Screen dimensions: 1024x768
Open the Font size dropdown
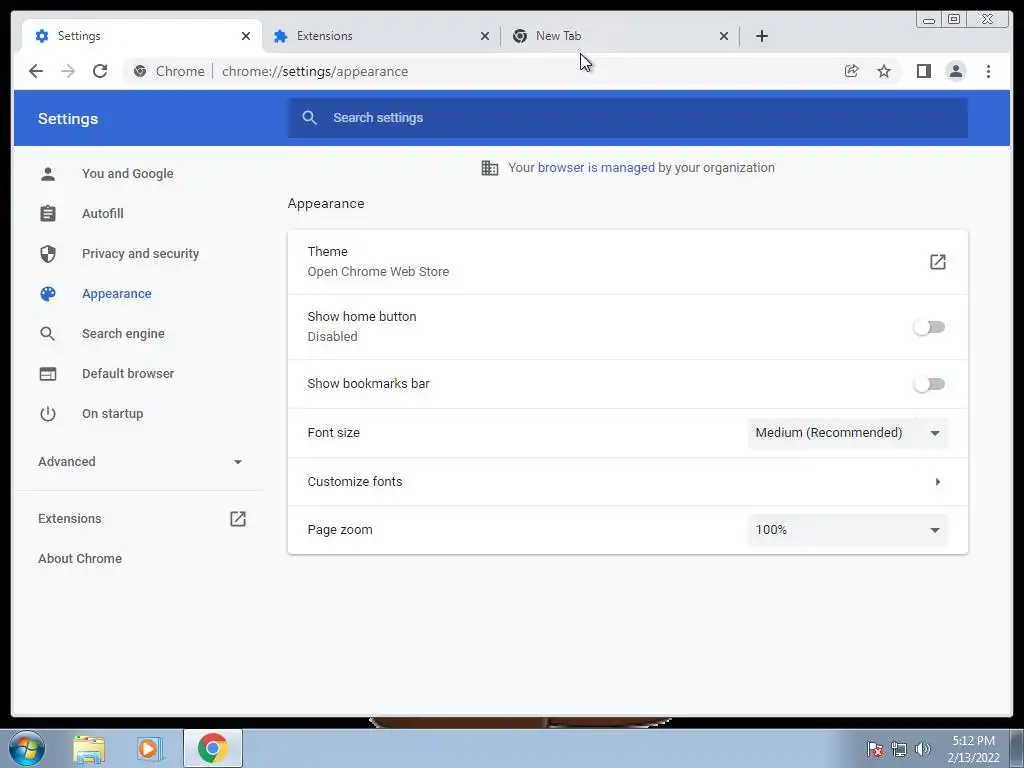click(x=848, y=433)
